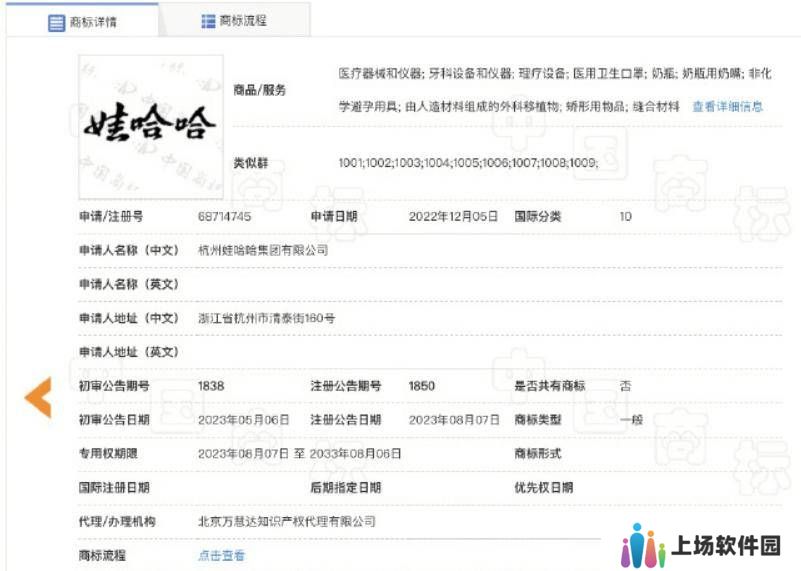The image size is (801, 571).
Task: Click registration announcement issue 1850
Action: click(422, 386)
